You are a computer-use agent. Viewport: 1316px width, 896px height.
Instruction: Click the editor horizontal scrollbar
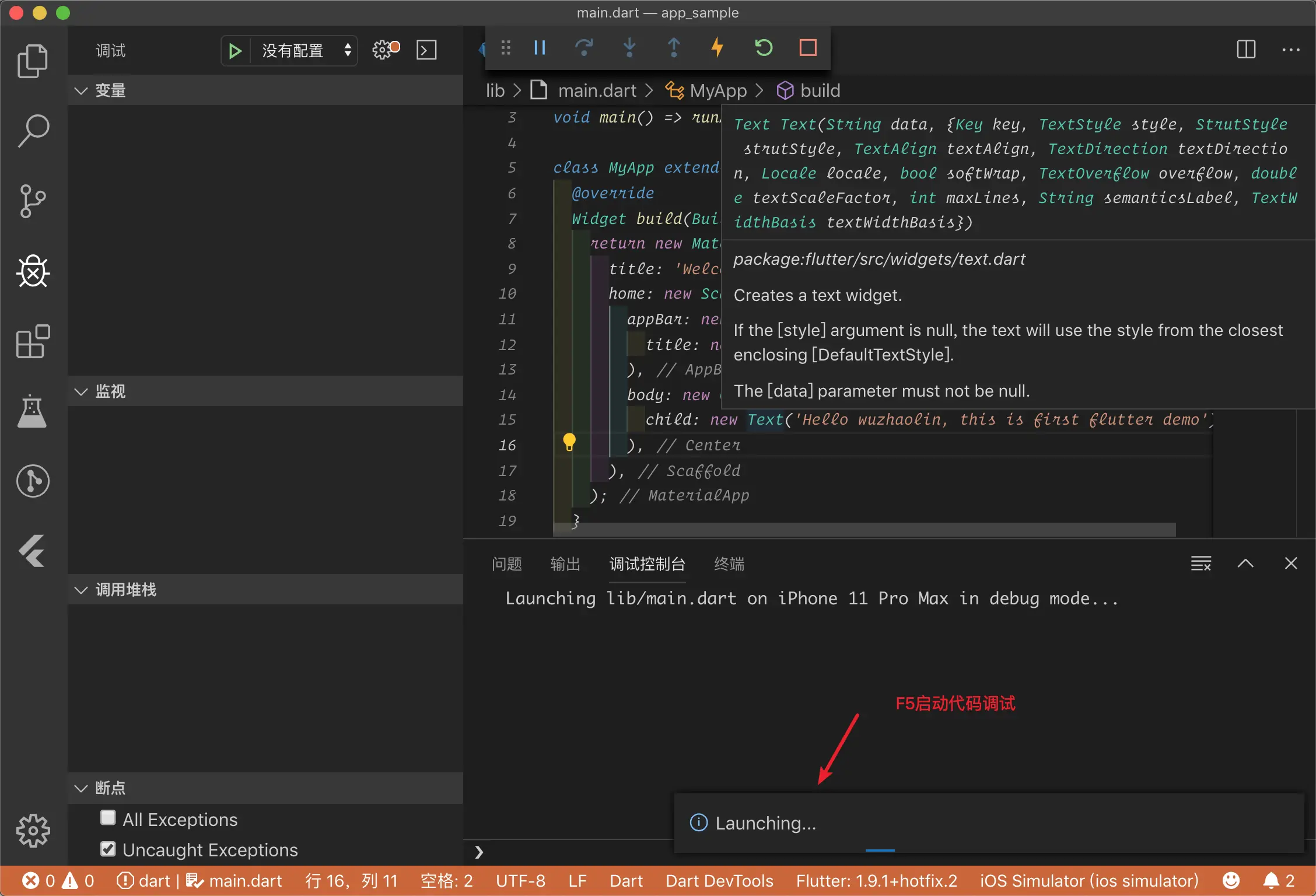point(863,530)
